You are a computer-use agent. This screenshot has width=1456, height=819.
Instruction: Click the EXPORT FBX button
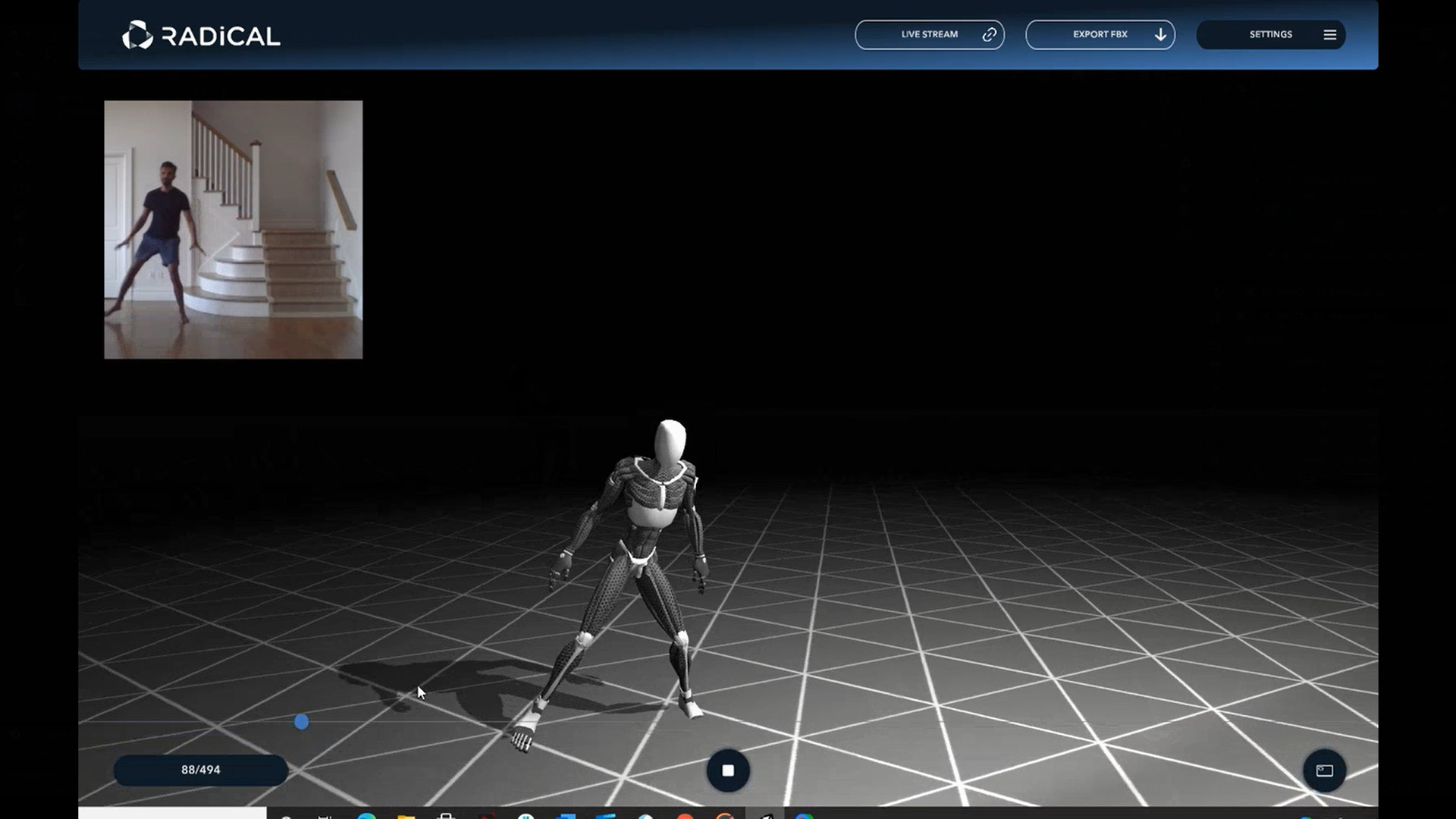[x=1100, y=34]
